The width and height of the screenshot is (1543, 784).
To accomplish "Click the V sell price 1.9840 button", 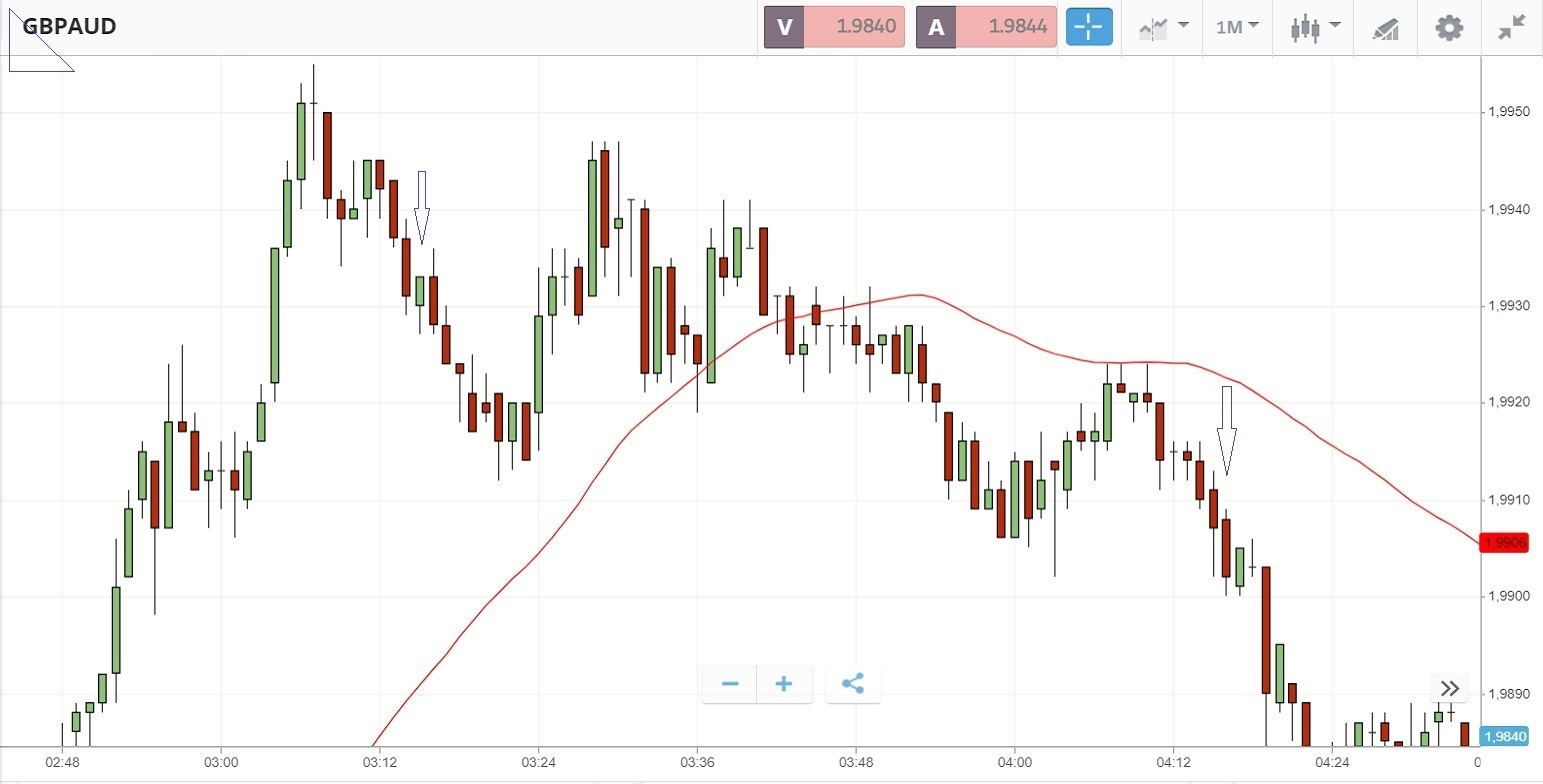I will point(834,27).
